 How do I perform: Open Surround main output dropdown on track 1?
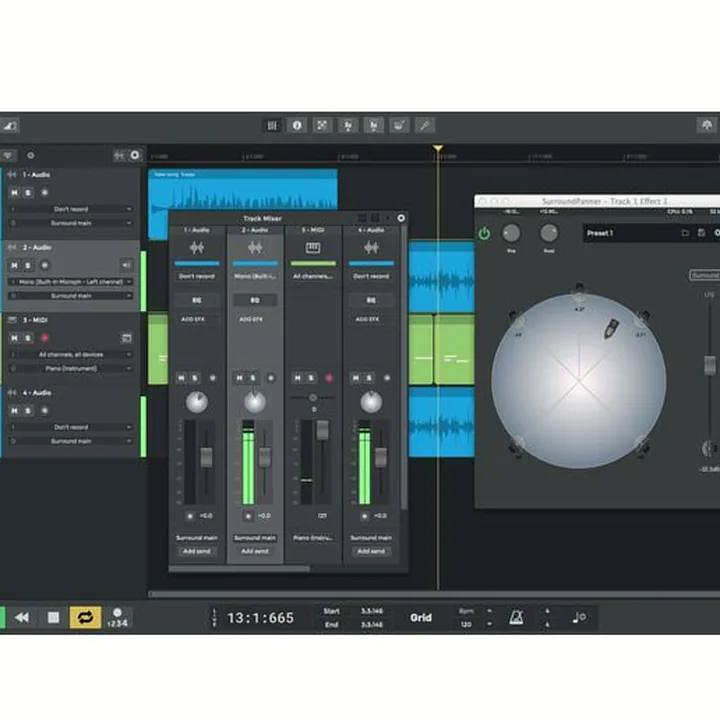[71, 223]
